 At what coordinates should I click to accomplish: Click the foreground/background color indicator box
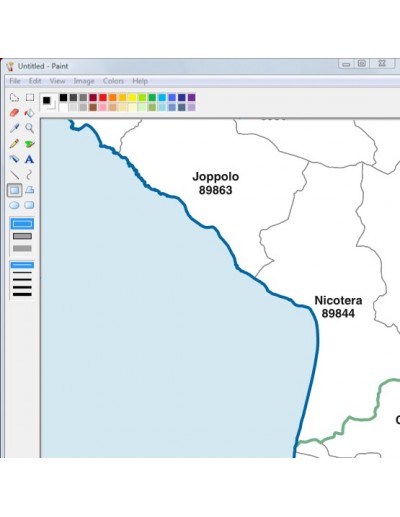pos(48,102)
